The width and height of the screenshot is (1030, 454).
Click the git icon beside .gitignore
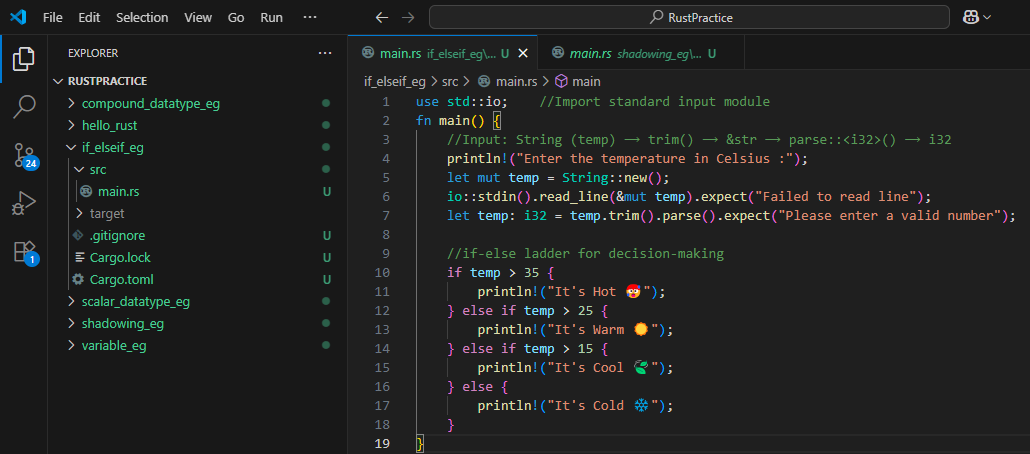[79, 235]
